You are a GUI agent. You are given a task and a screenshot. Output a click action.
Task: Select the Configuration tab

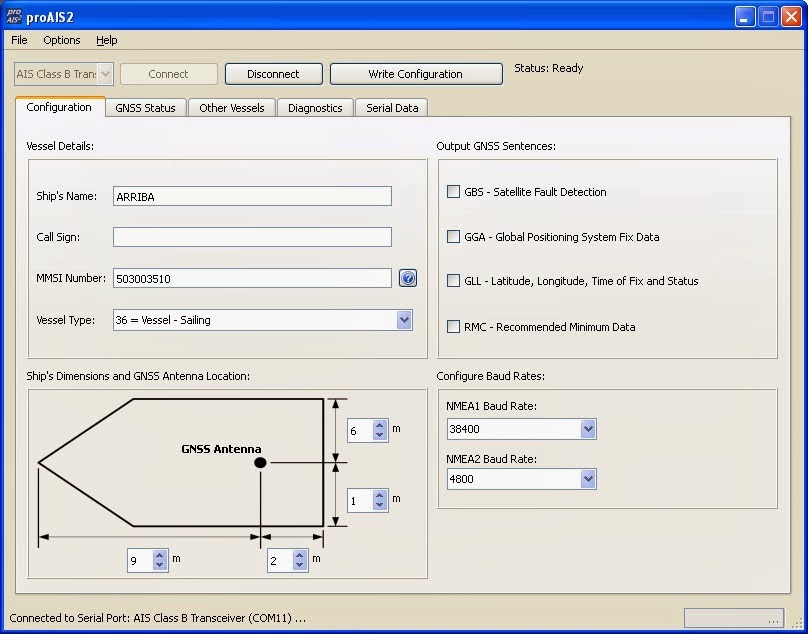(59, 107)
